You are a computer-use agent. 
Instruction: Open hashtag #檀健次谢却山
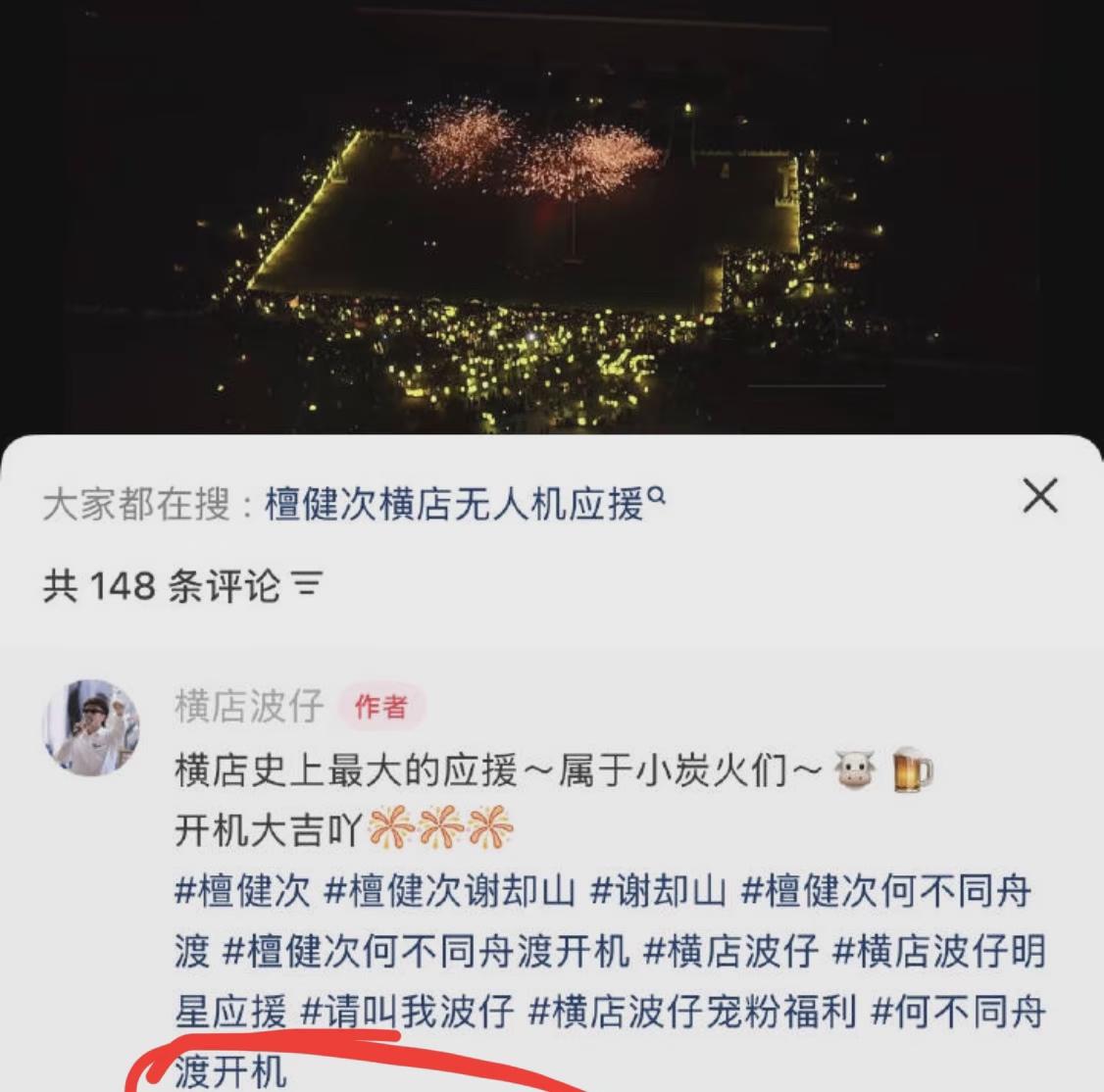pyautogui.click(x=448, y=891)
